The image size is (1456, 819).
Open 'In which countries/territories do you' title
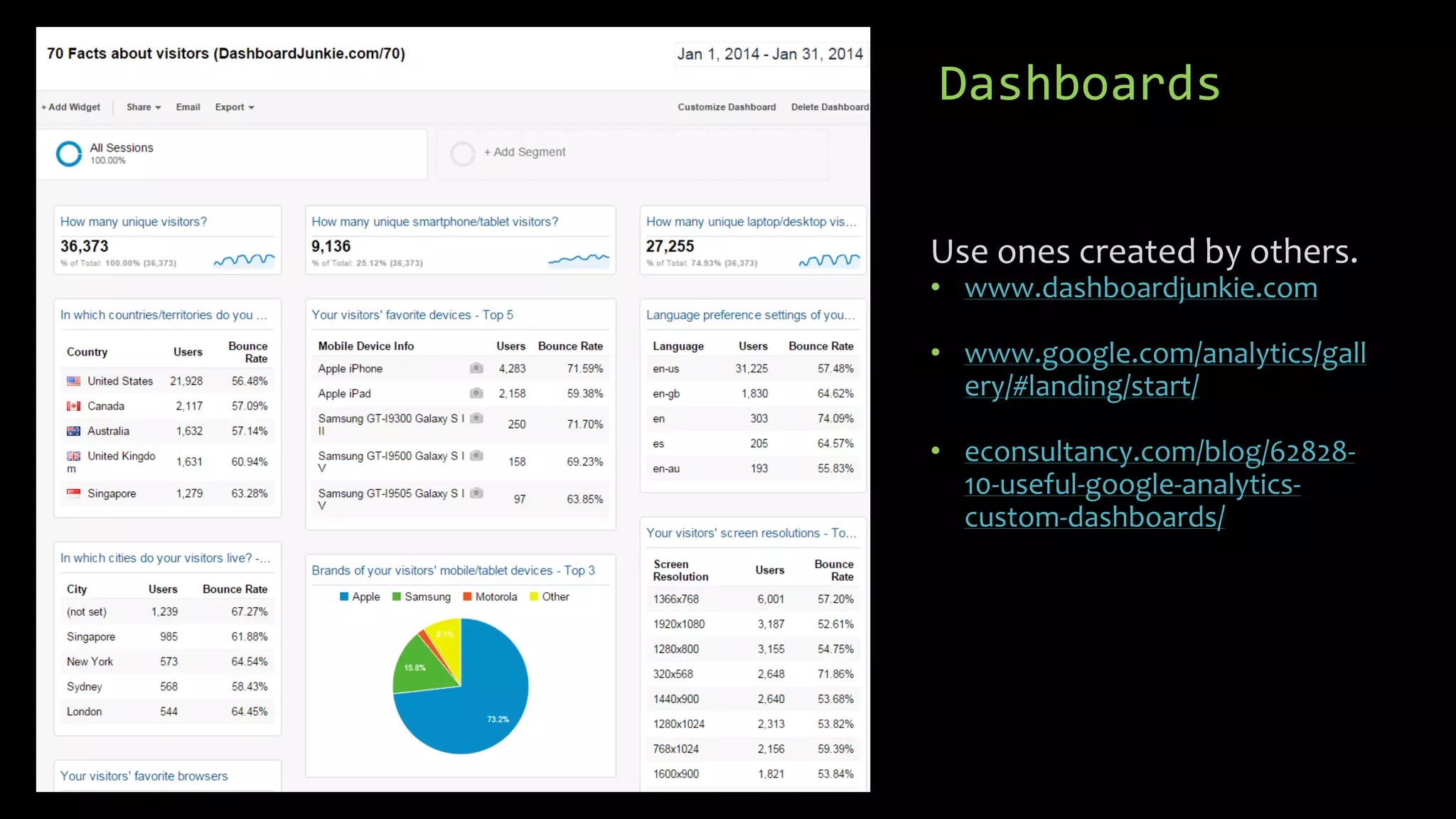click(x=164, y=315)
